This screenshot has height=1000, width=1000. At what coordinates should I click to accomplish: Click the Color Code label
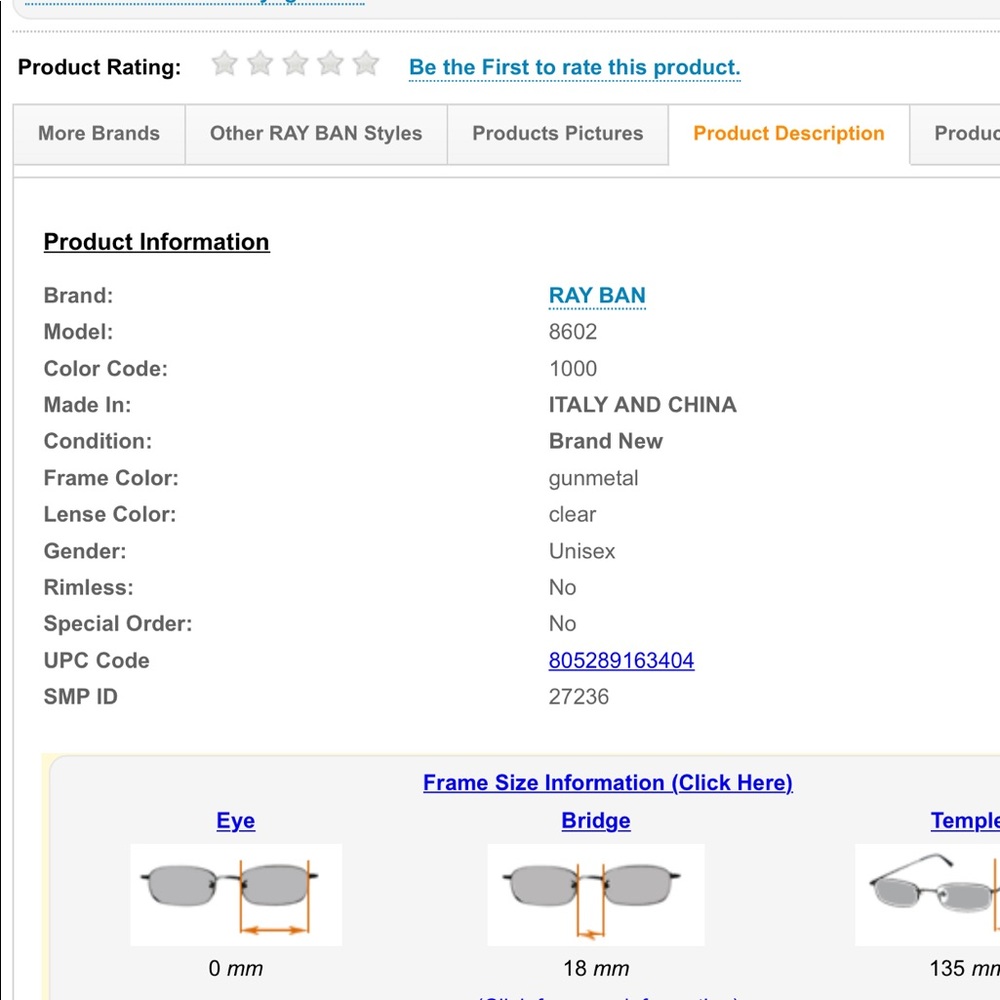[x=106, y=369]
